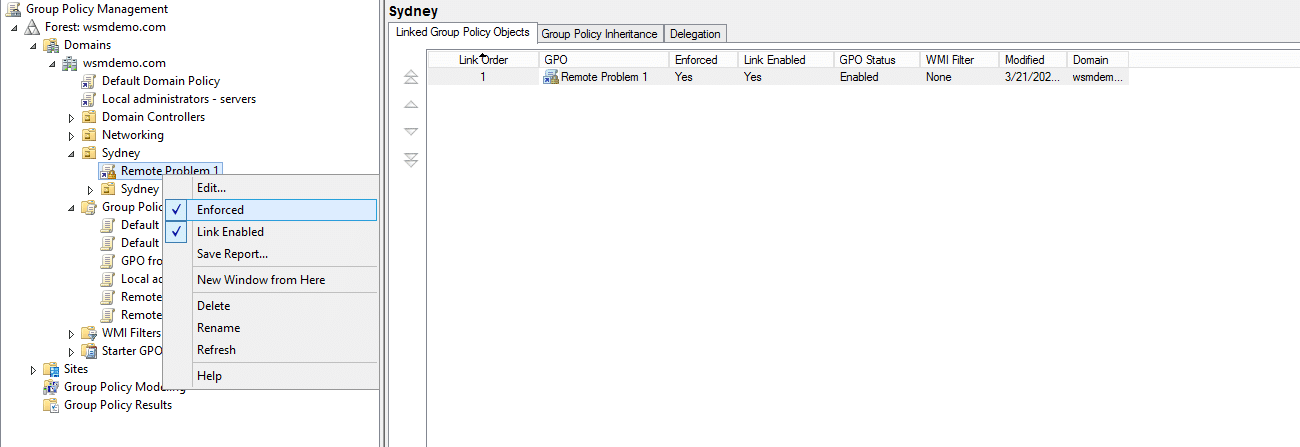Collapse the wsmdemo.com domain node
Screen dimensions: 1300x447
(x=52, y=63)
